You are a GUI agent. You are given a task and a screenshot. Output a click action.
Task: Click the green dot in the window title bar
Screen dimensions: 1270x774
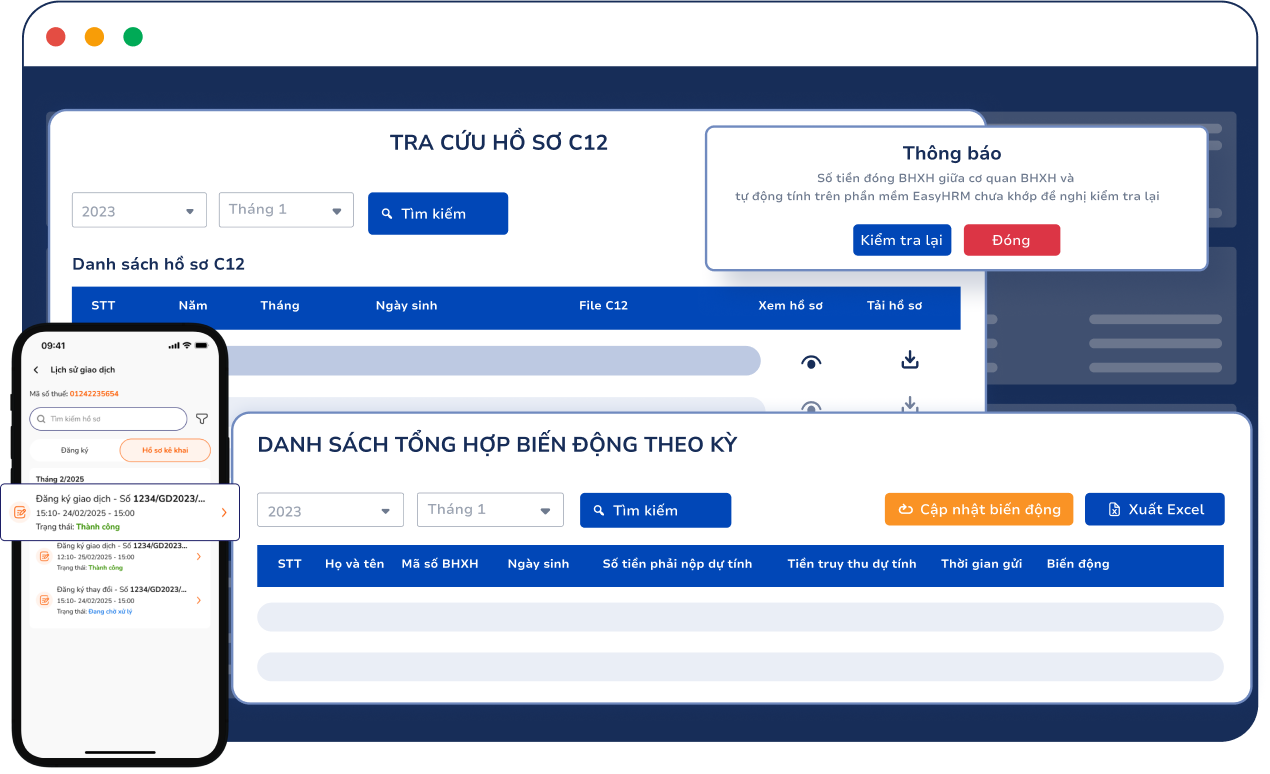coord(133,37)
